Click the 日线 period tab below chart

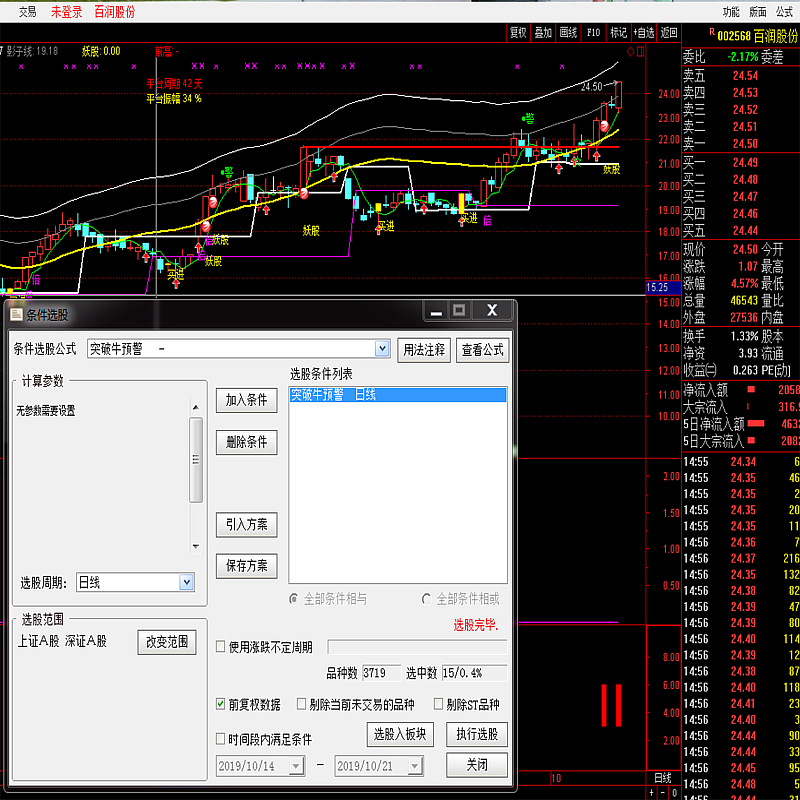point(663,778)
